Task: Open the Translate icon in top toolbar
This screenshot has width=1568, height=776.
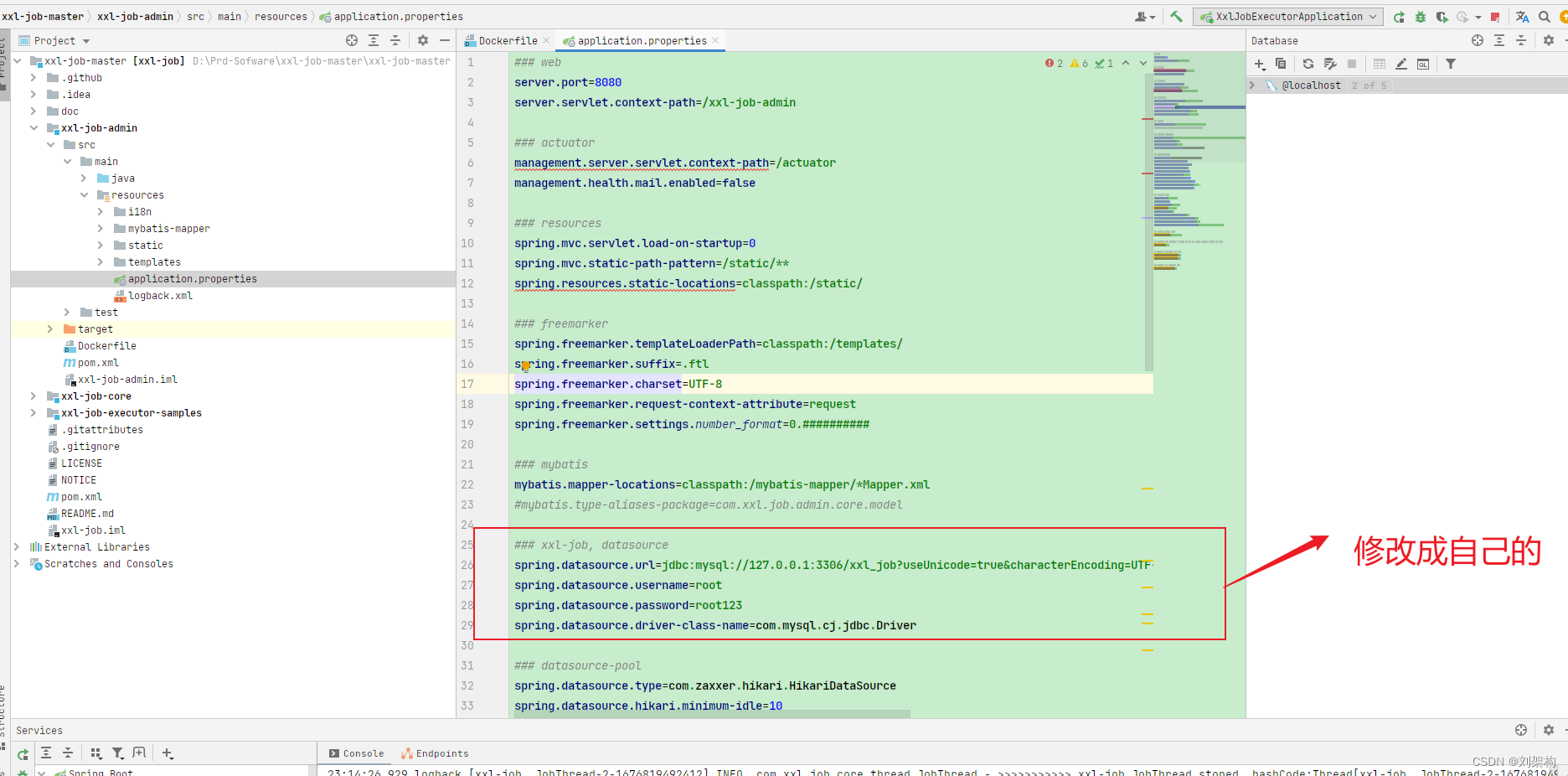Action: click(x=1523, y=17)
